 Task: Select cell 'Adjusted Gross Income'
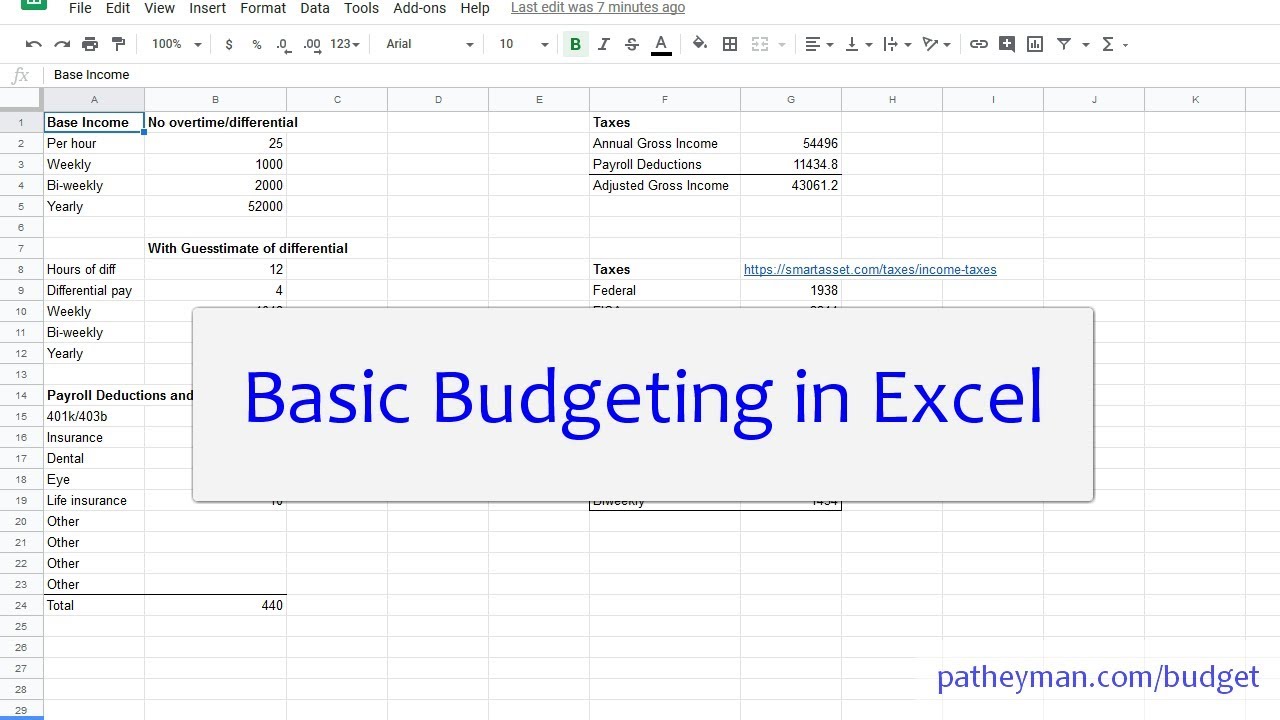[665, 185]
